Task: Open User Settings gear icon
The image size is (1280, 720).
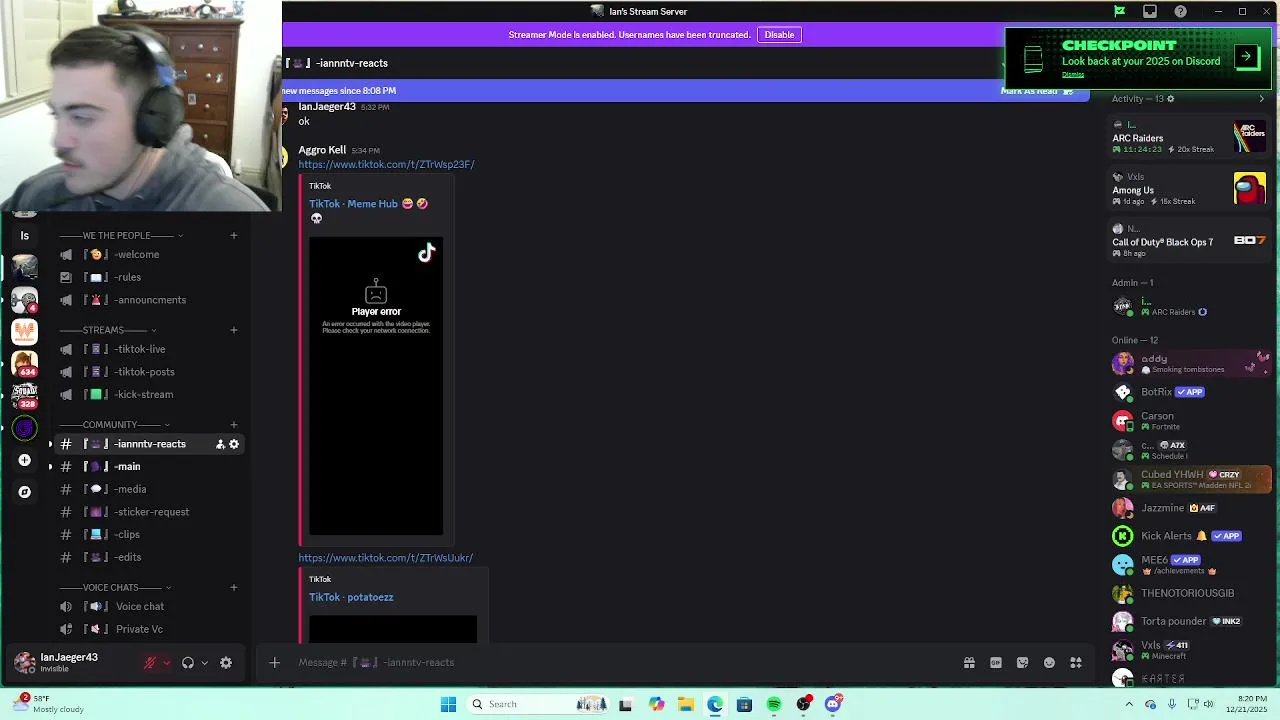Action: coord(226,663)
